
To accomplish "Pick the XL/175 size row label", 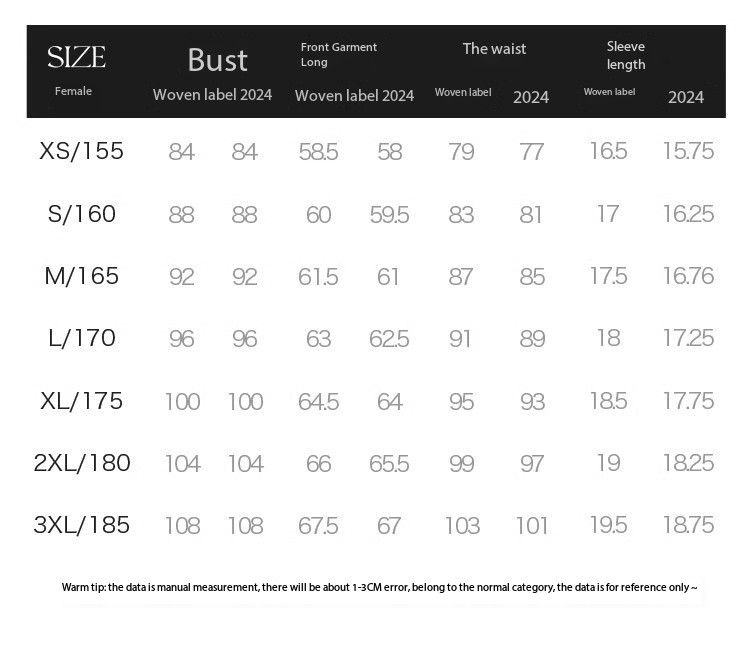I will (81, 400).
